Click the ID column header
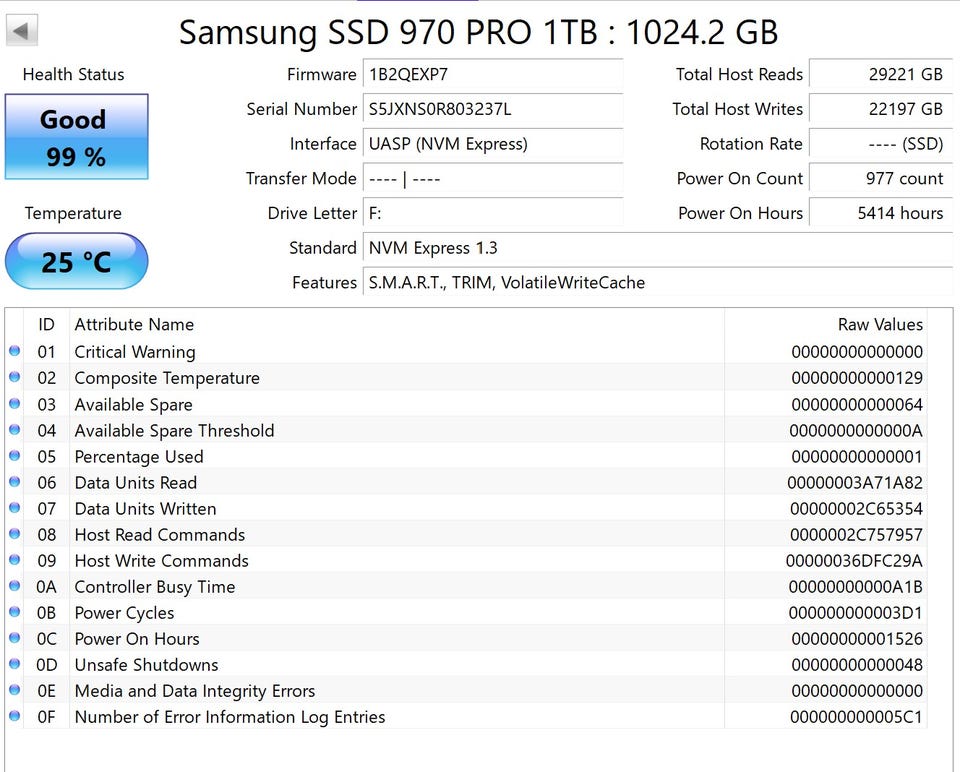Screen dimensions: 960x772 (47, 324)
